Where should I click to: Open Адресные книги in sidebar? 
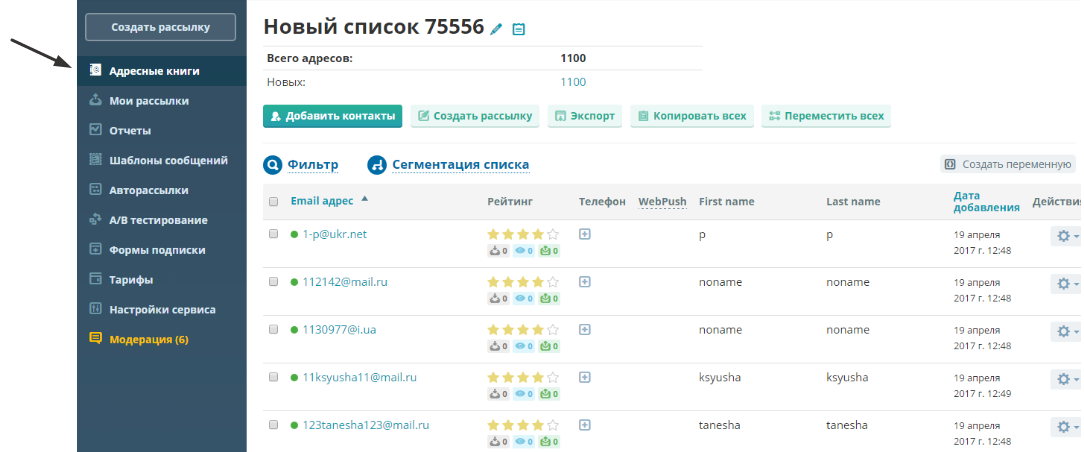[162, 70]
